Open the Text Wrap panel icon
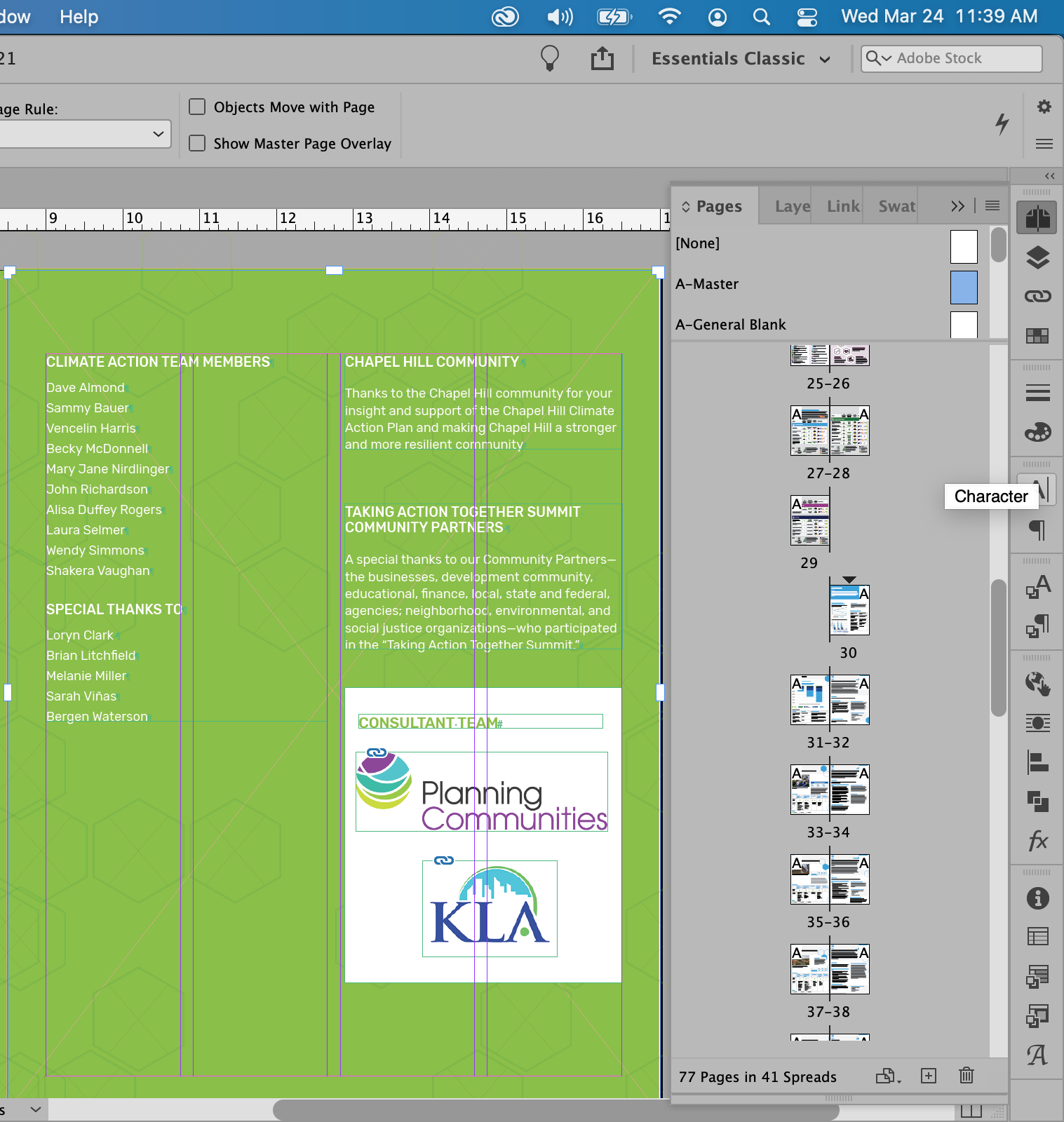This screenshot has width=1064, height=1122. [x=1037, y=722]
